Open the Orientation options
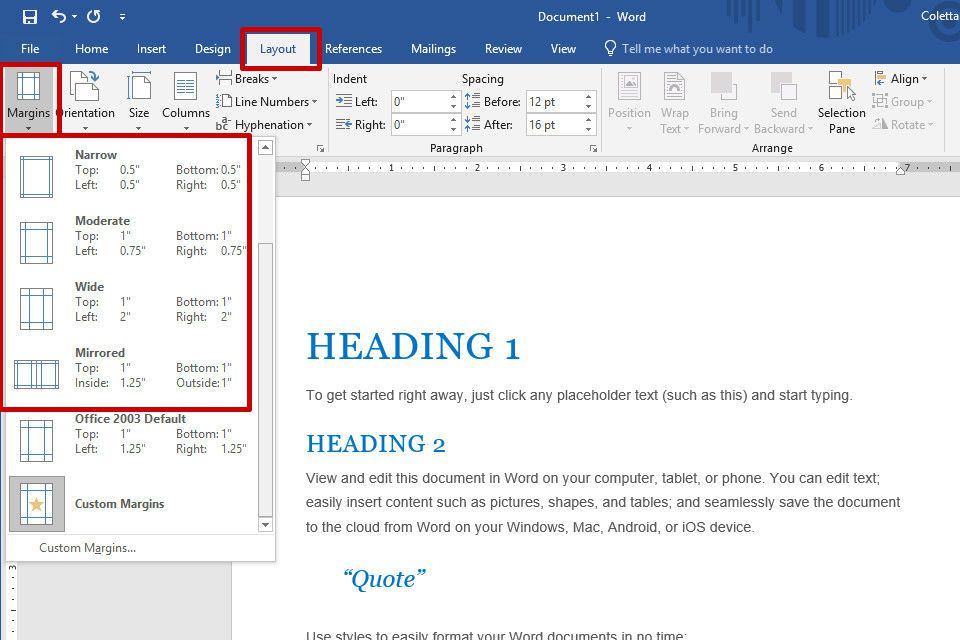Screen dimensions: 960x640 [x=85, y=100]
